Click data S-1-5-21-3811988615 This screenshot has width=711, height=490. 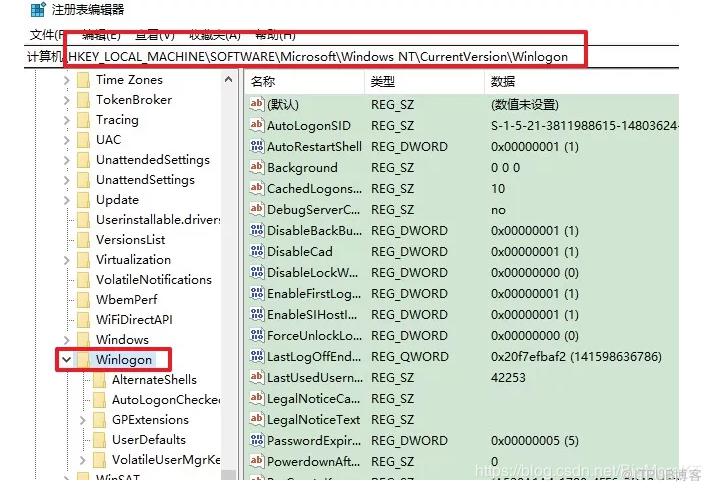[x=584, y=126]
